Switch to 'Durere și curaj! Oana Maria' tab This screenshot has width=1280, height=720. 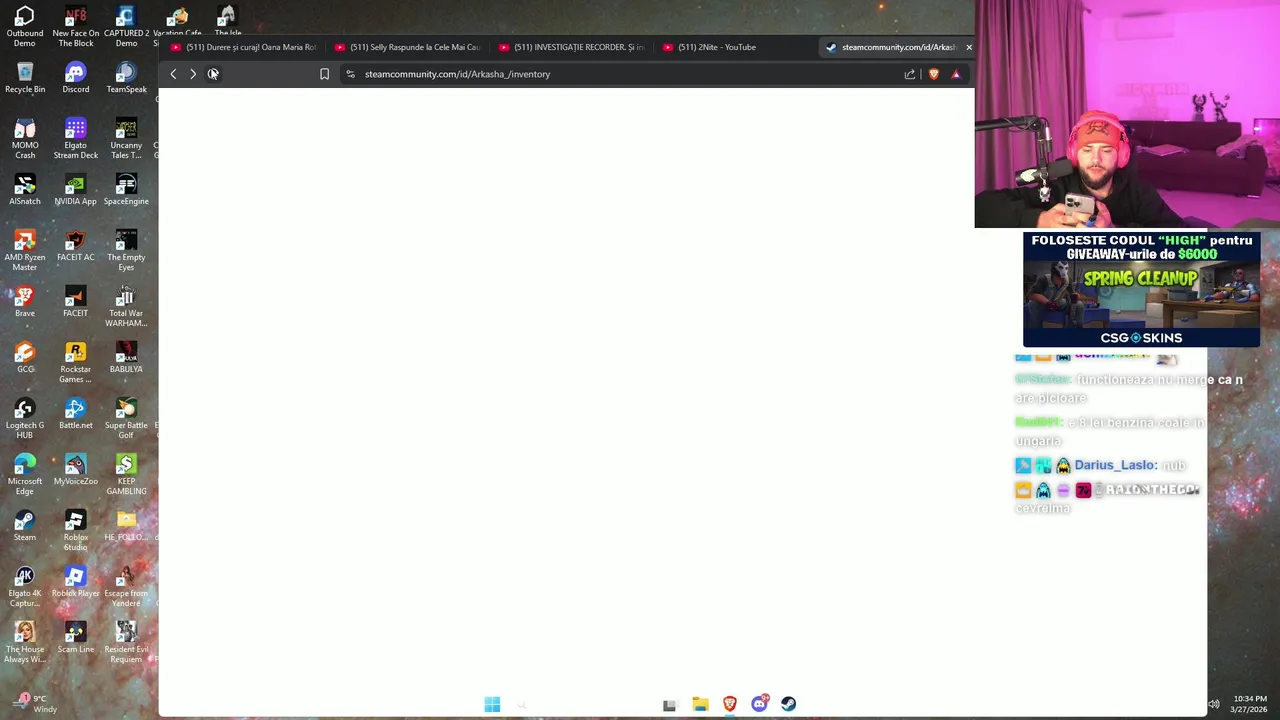click(244, 47)
